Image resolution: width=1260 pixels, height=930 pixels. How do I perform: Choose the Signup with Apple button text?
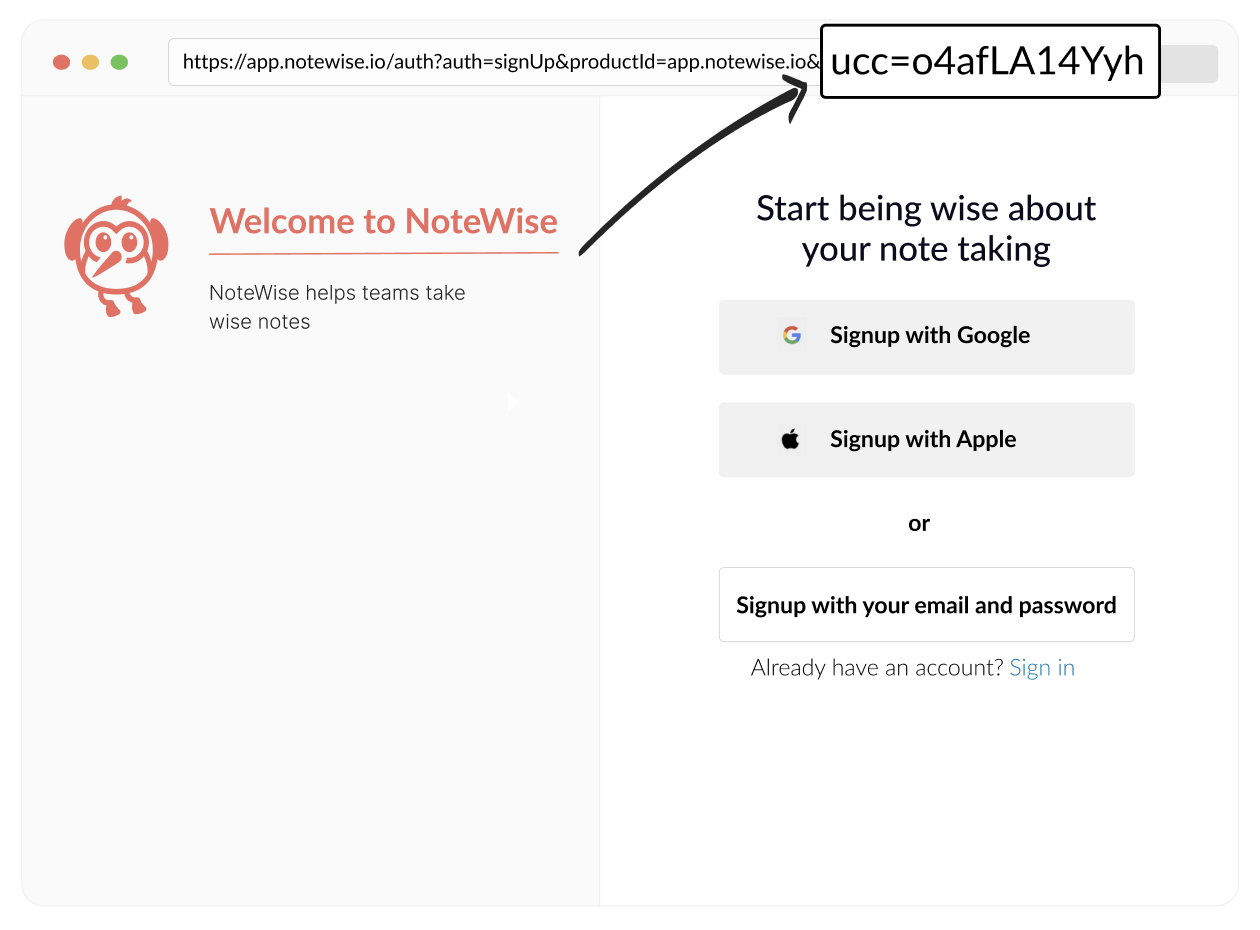coord(923,440)
